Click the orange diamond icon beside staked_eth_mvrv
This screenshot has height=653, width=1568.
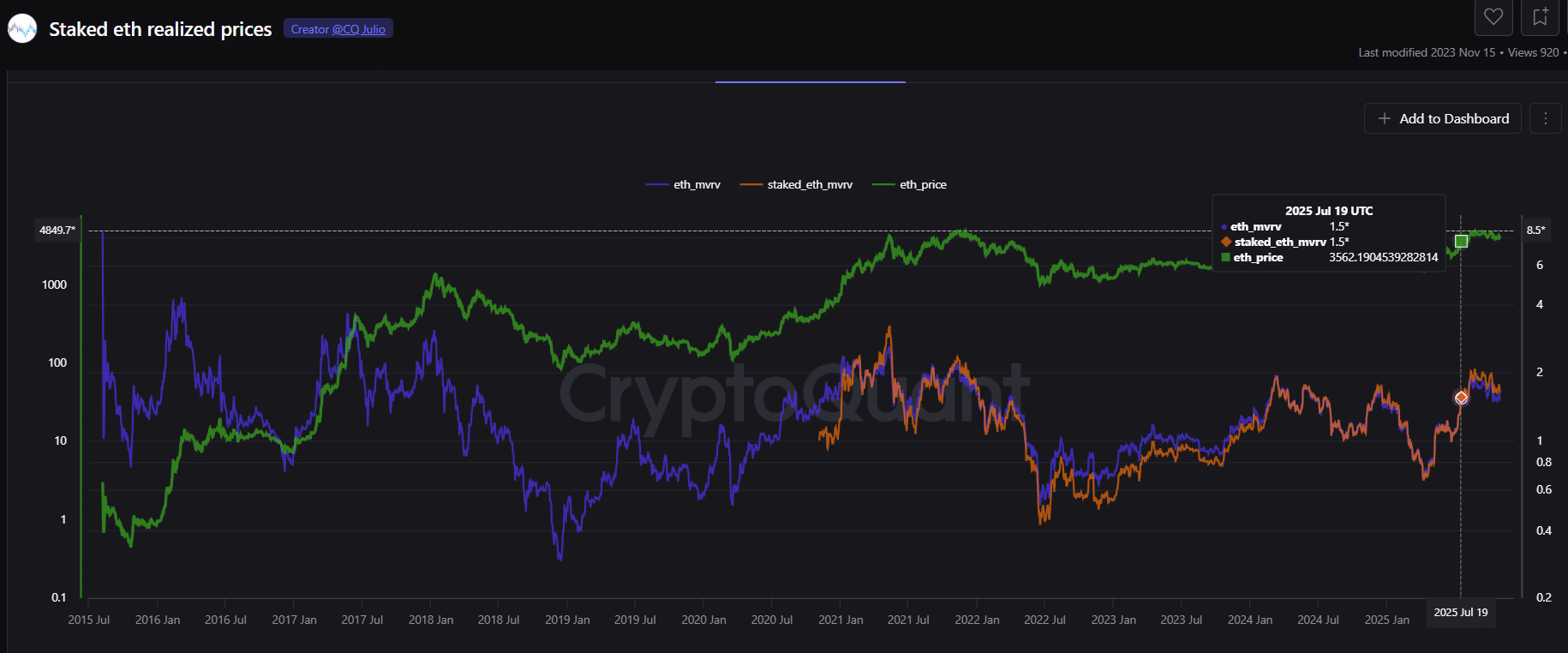[1225, 242]
